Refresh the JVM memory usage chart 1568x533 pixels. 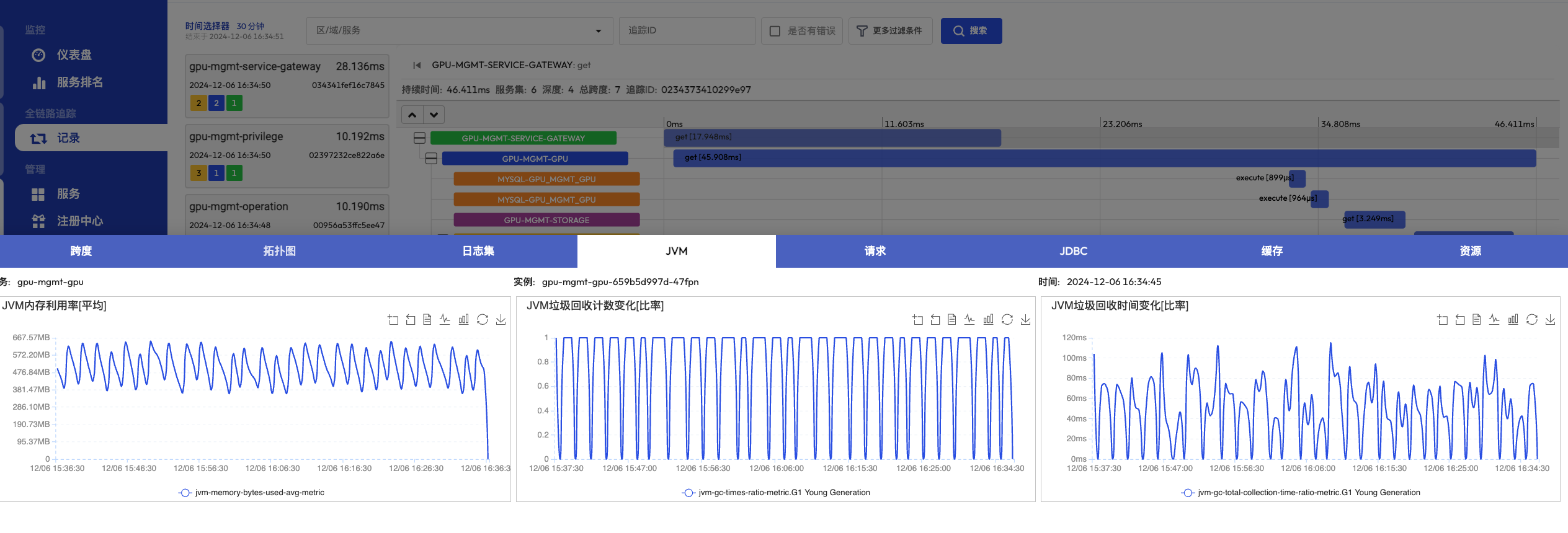(482, 320)
